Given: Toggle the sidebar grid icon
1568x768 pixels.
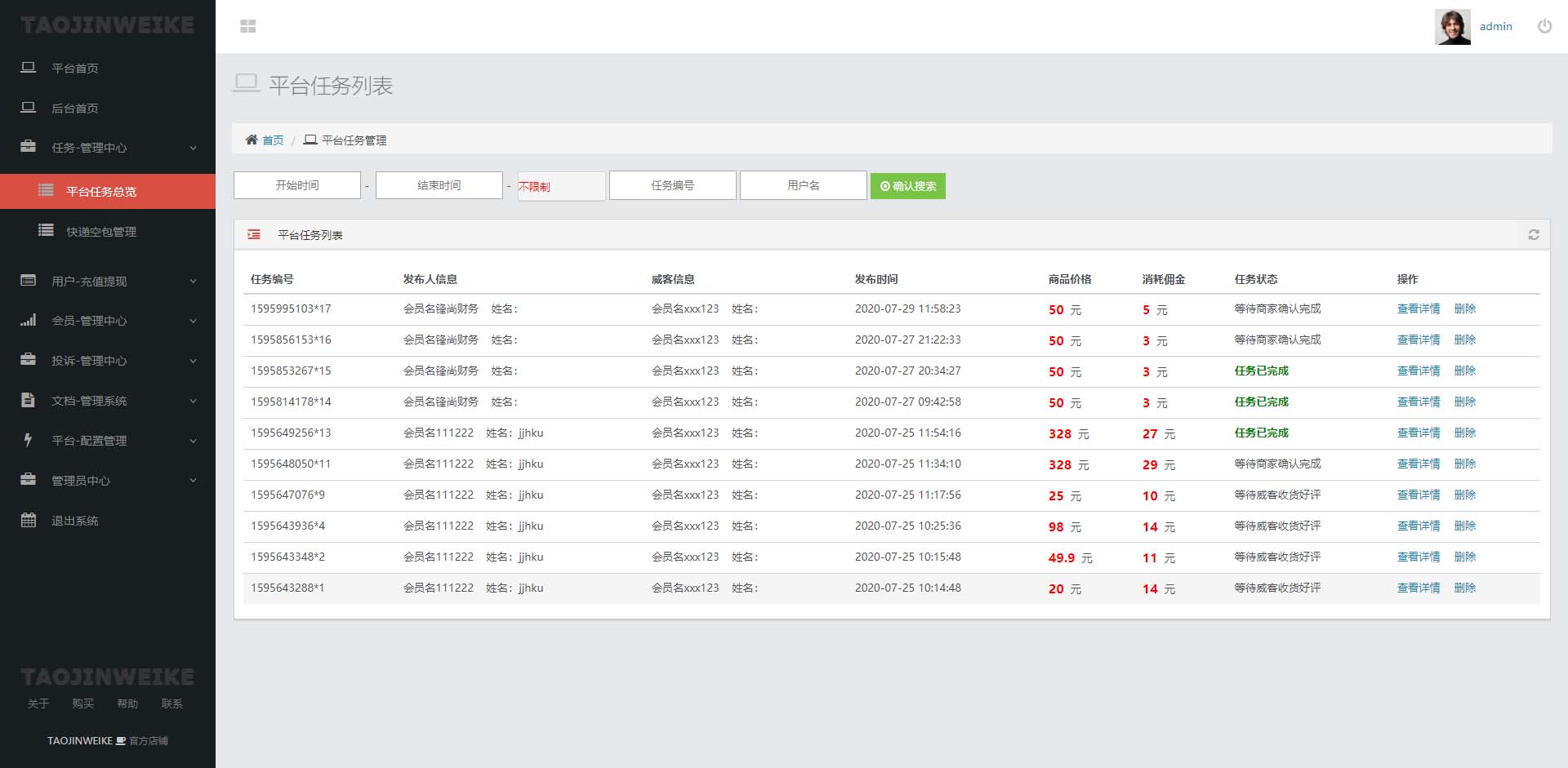Looking at the screenshot, I should point(248,26).
